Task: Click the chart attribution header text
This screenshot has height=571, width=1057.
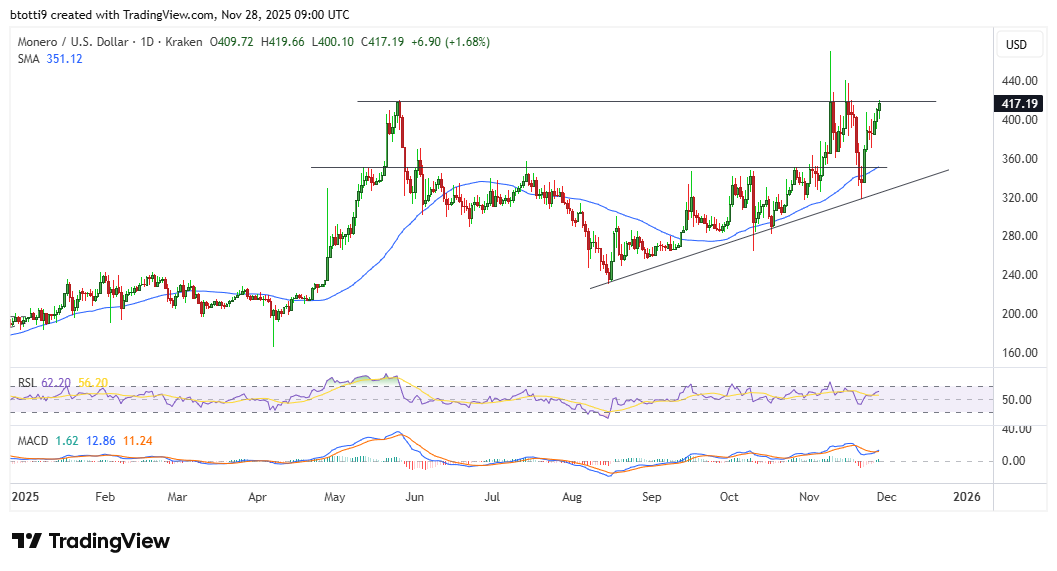Action: point(181,14)
